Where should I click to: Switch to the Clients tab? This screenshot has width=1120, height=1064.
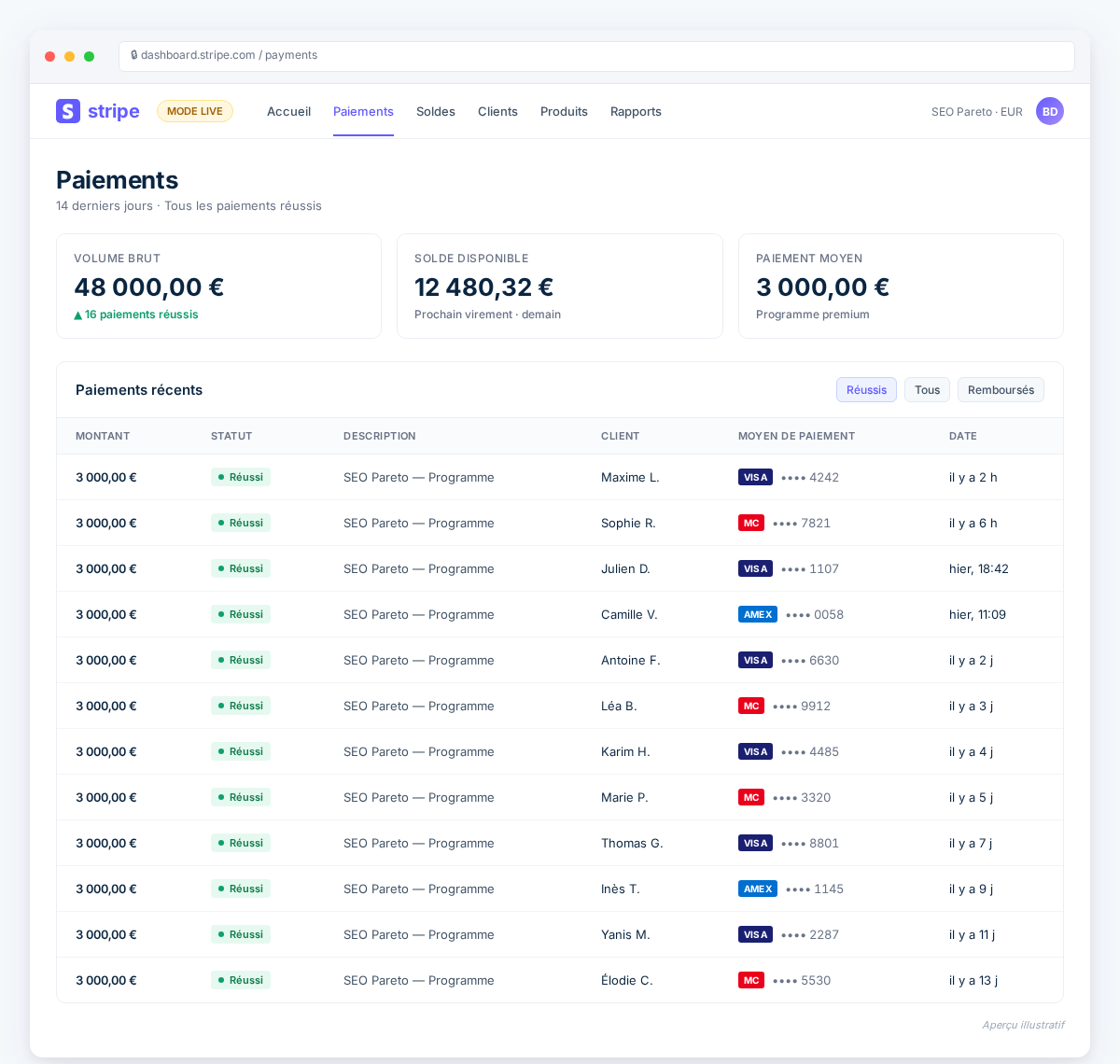pyautogui.click(x=497, y=111)
